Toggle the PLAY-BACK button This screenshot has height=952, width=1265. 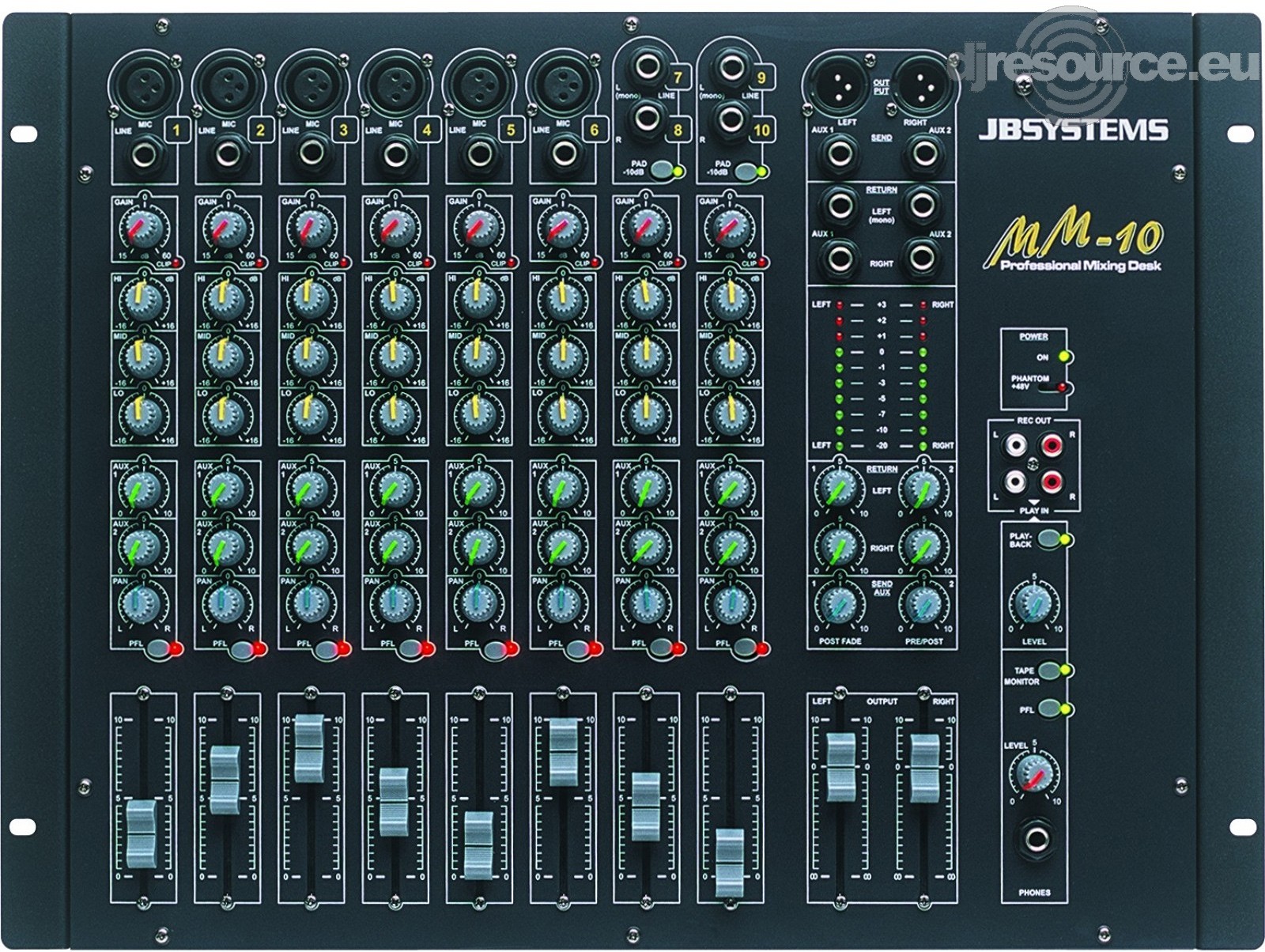(x=1049, y=540)
